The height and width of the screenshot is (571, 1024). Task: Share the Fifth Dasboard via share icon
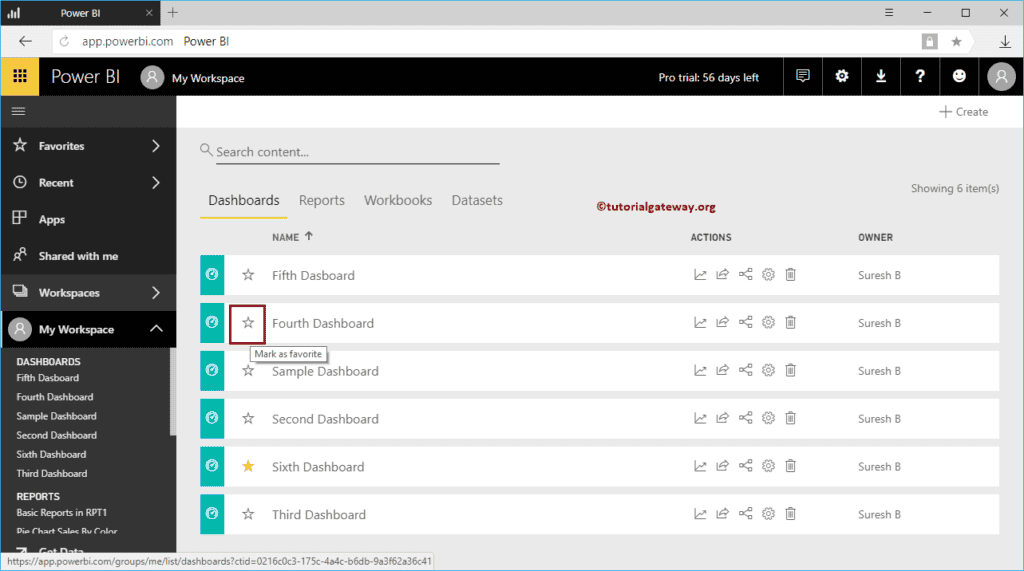(x=722, y=275)
